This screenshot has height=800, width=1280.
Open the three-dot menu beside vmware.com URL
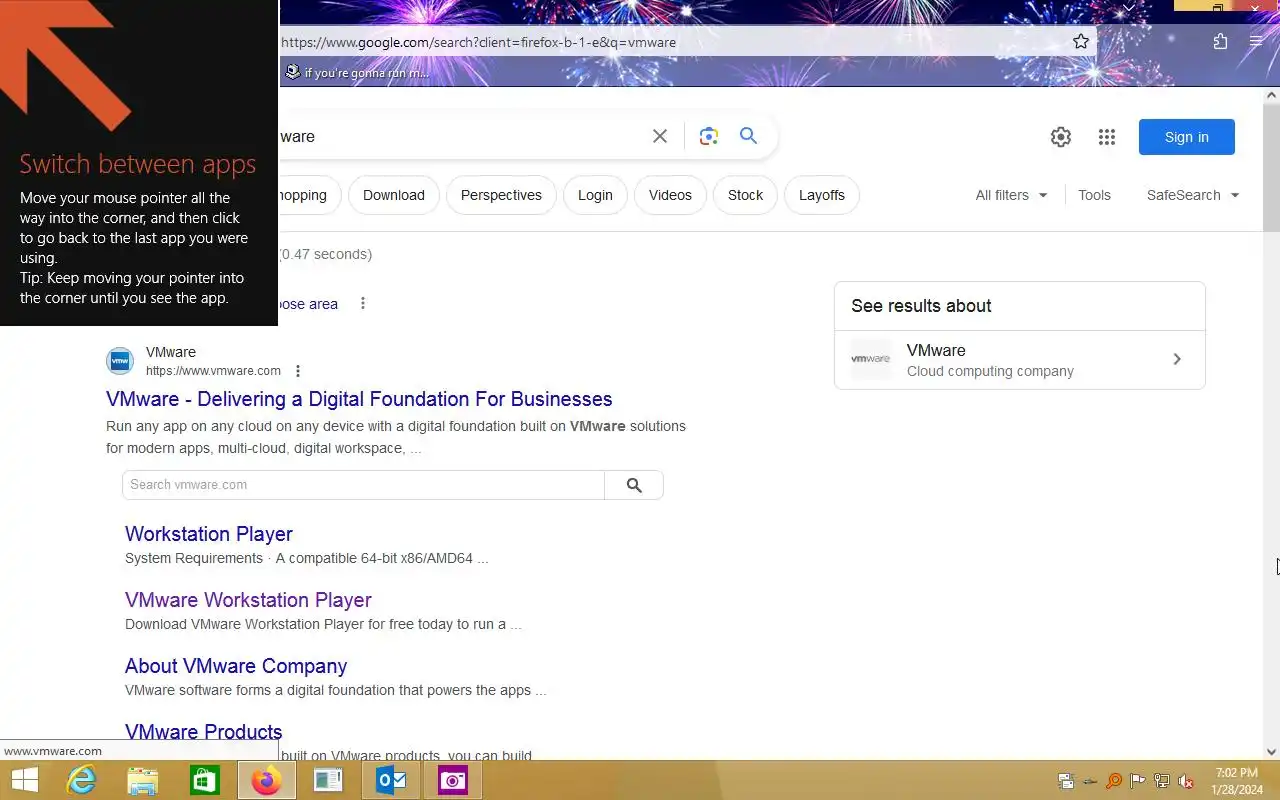point(298,371)
